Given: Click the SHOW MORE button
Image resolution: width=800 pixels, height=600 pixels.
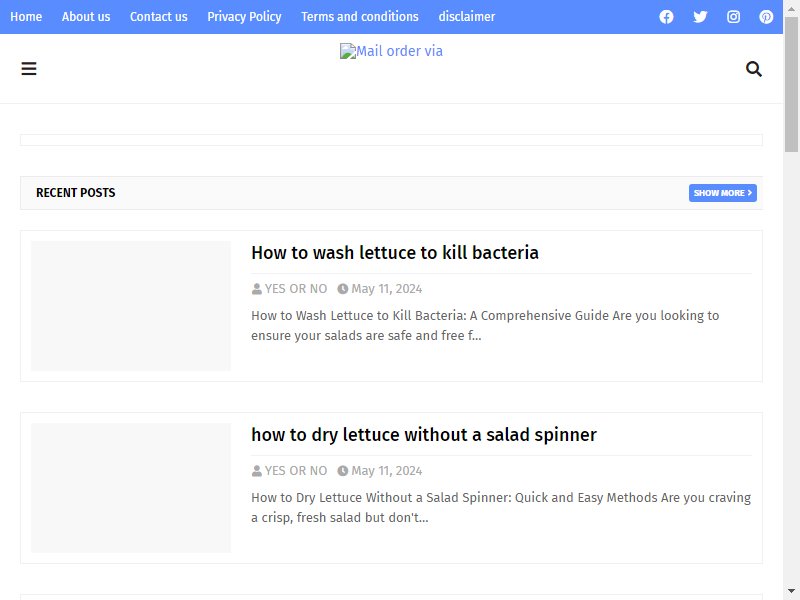Looking at the screenshot, I should [722, 193].
